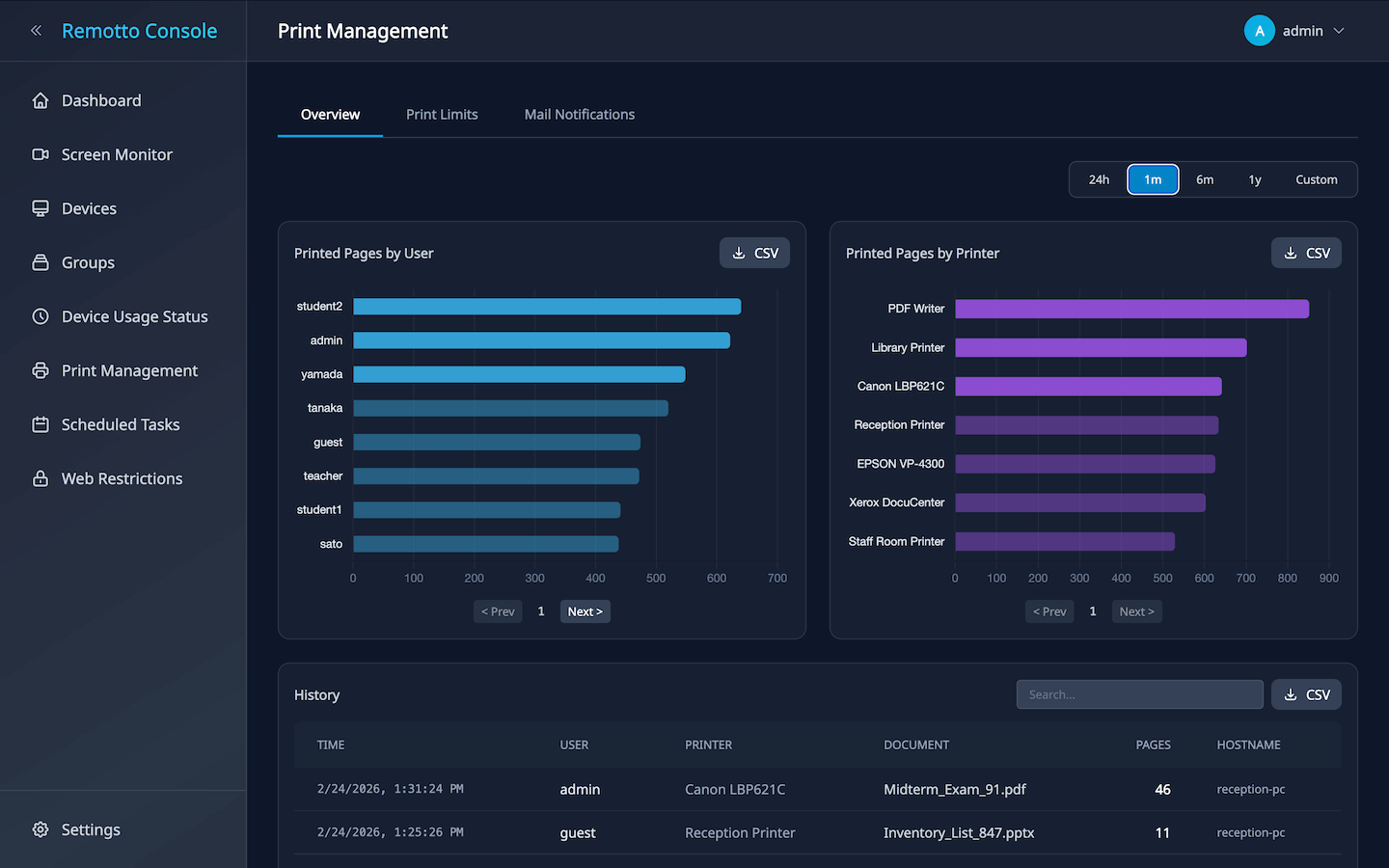
Task: Click the Scheduled Tasks calendar icon
Action: click(x=41, y=424)
